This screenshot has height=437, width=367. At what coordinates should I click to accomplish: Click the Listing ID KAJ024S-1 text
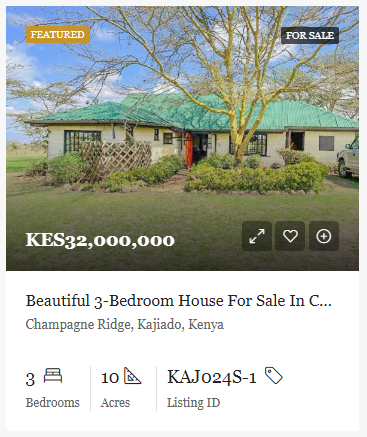(x=212, y=377)
